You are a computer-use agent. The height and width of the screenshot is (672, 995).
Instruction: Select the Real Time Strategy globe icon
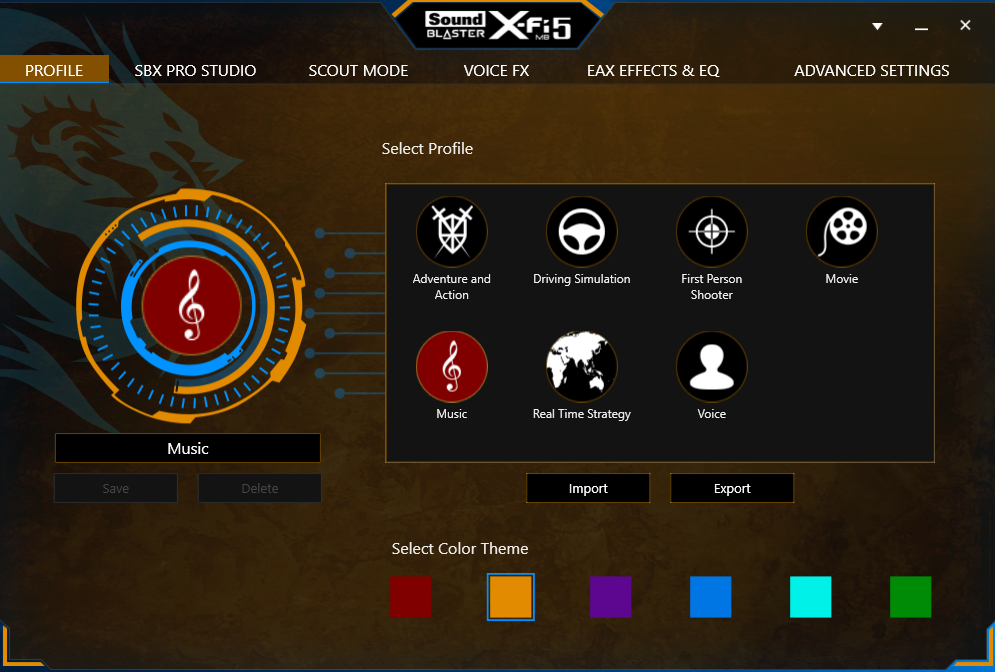(x=582, y=367)
